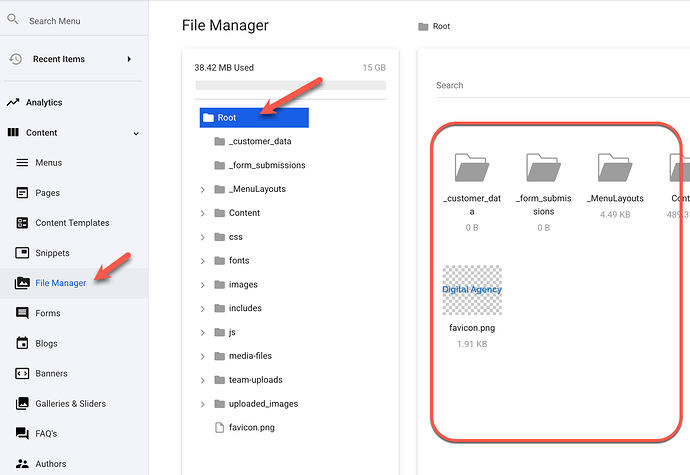
Task: Open Snippets in sidebar
Action: coord(52,253)
